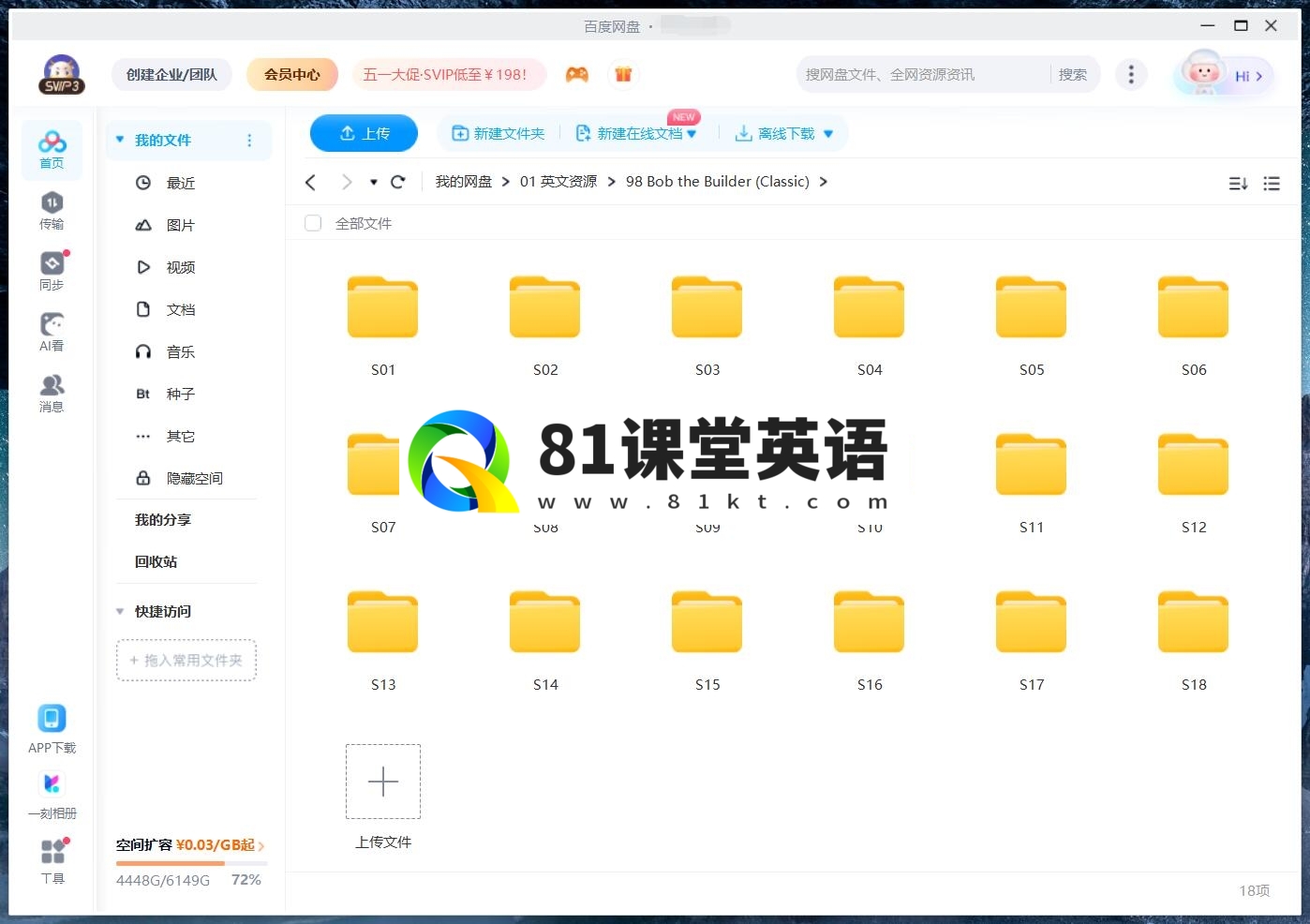Expand the 离线下载 dropdown

click(x=828, y=134)
